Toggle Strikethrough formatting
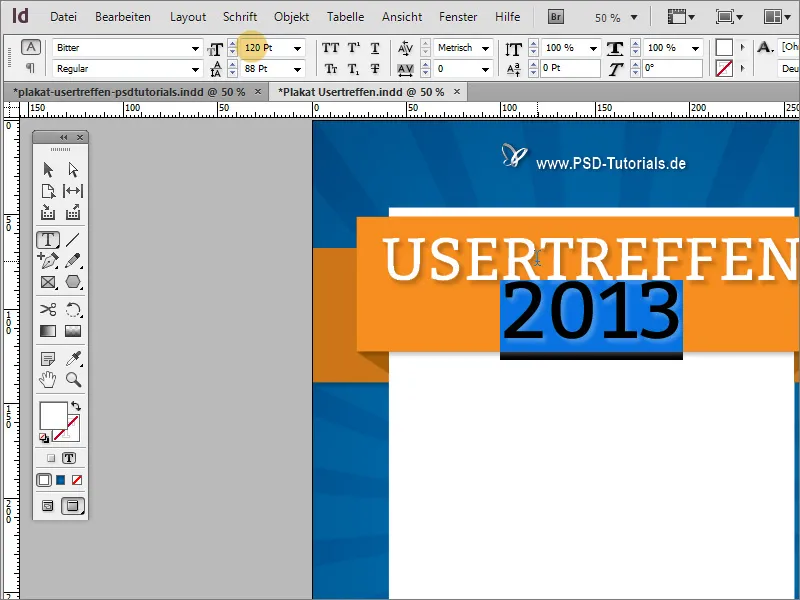Viewport: 800px width, 600px height. coord(375,68)
